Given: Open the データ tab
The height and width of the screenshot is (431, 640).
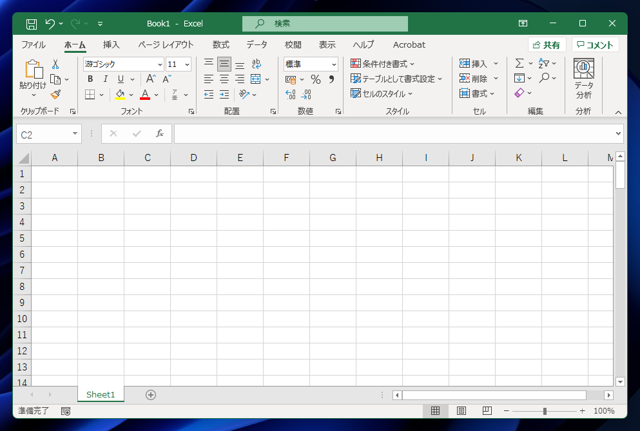Looking at the screenshot, I should pyautogui.click(x=257, y=45).
